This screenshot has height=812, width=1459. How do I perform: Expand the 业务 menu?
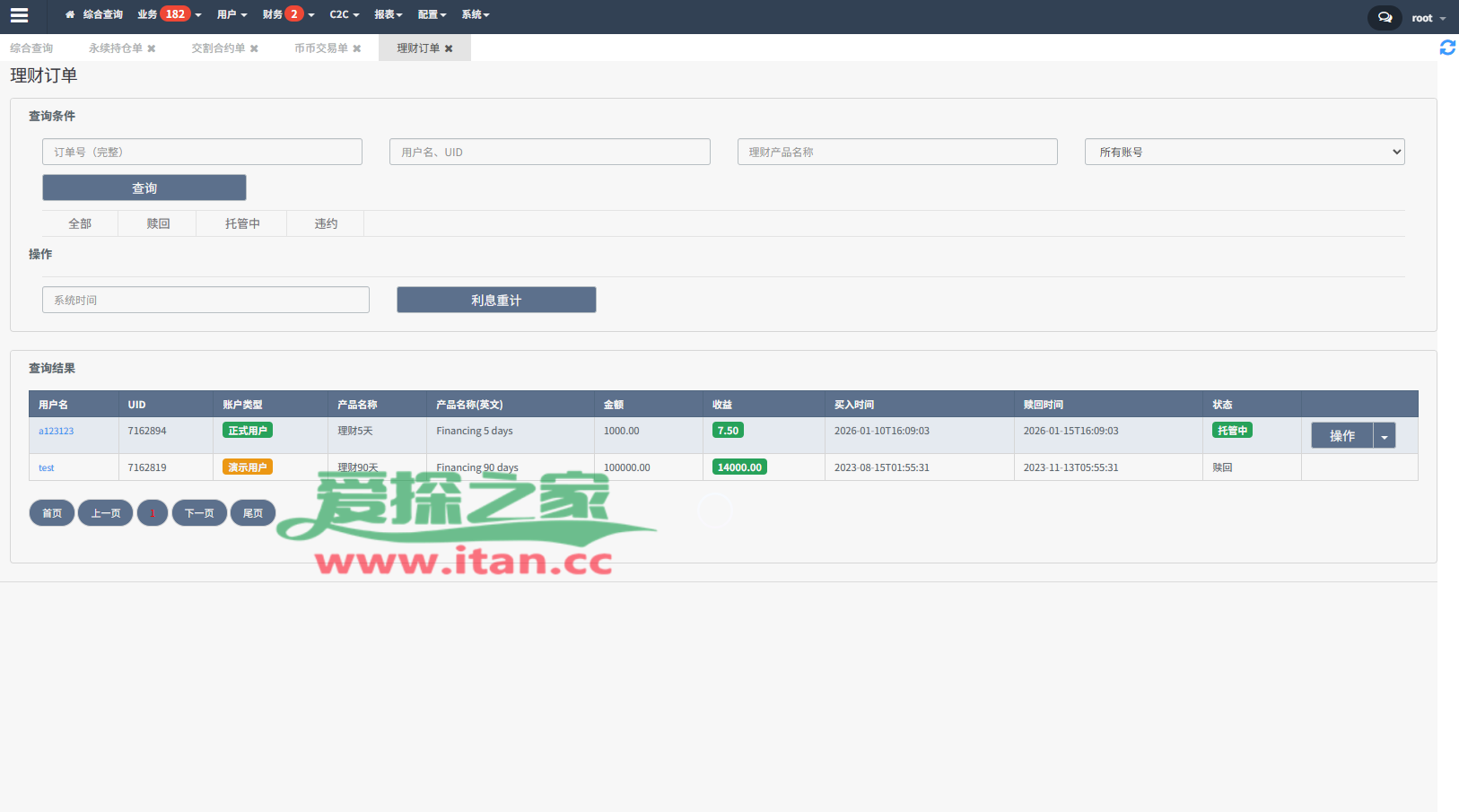point(169,14)
